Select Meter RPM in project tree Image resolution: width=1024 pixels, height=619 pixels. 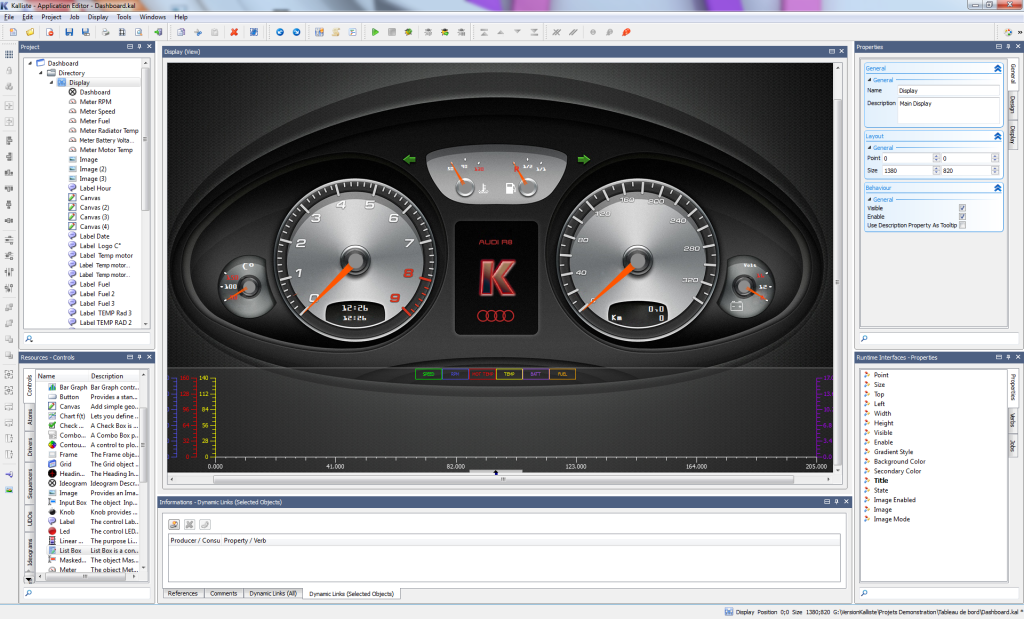tap(95, 102)
